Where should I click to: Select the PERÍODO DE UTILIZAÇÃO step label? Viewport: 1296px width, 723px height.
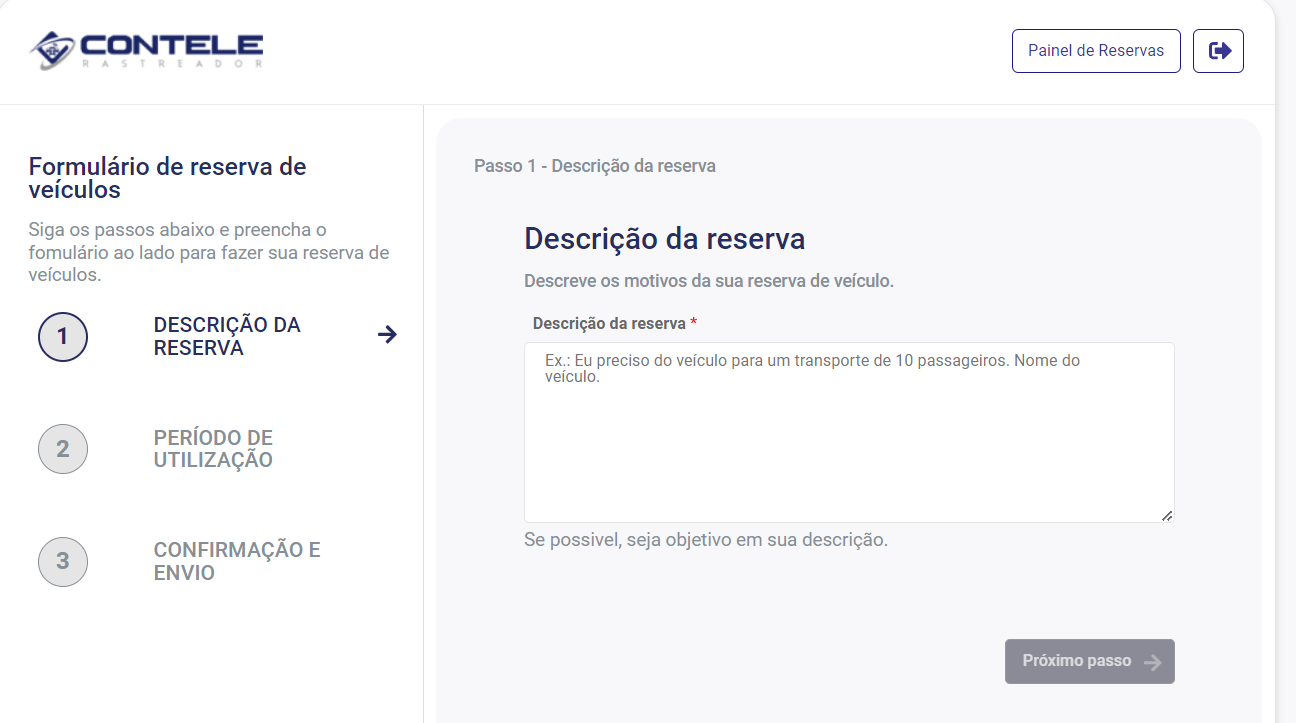[213, 449]
